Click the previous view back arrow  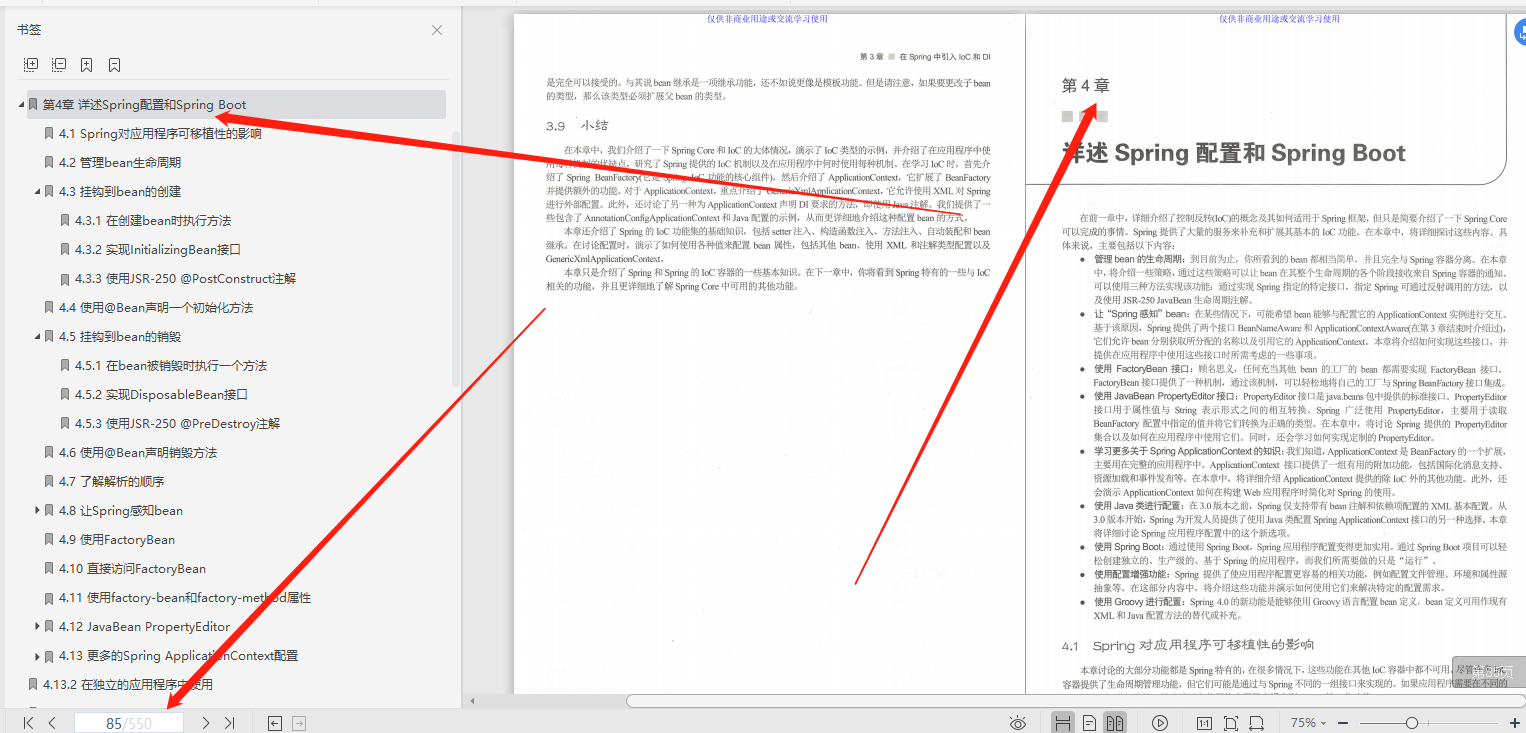tap(275, 723)
